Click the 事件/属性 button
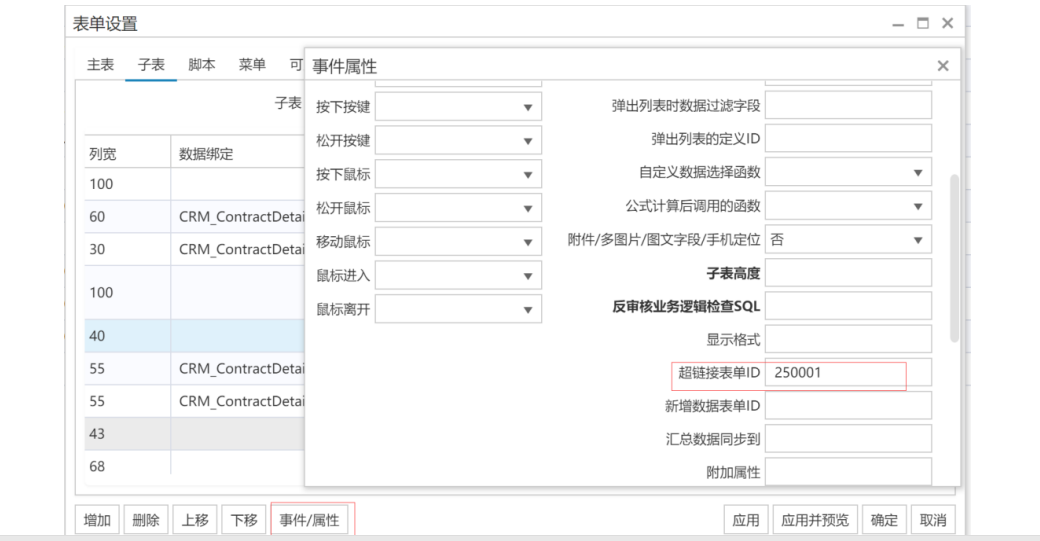This screenshot has height=541, width=1040. 311,520
